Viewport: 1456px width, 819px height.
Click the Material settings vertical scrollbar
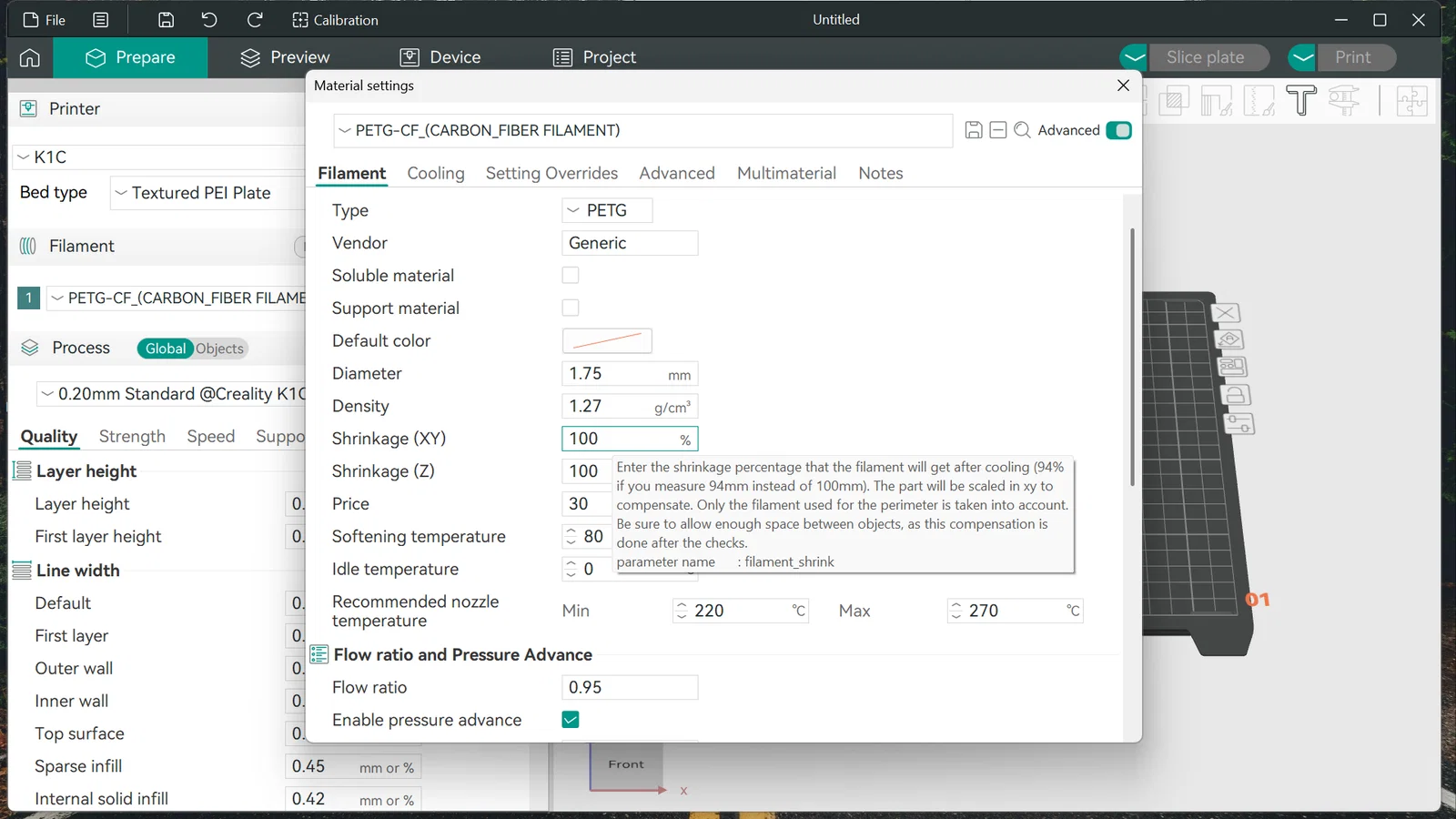pyautogui.click(x=1132, y=357)
